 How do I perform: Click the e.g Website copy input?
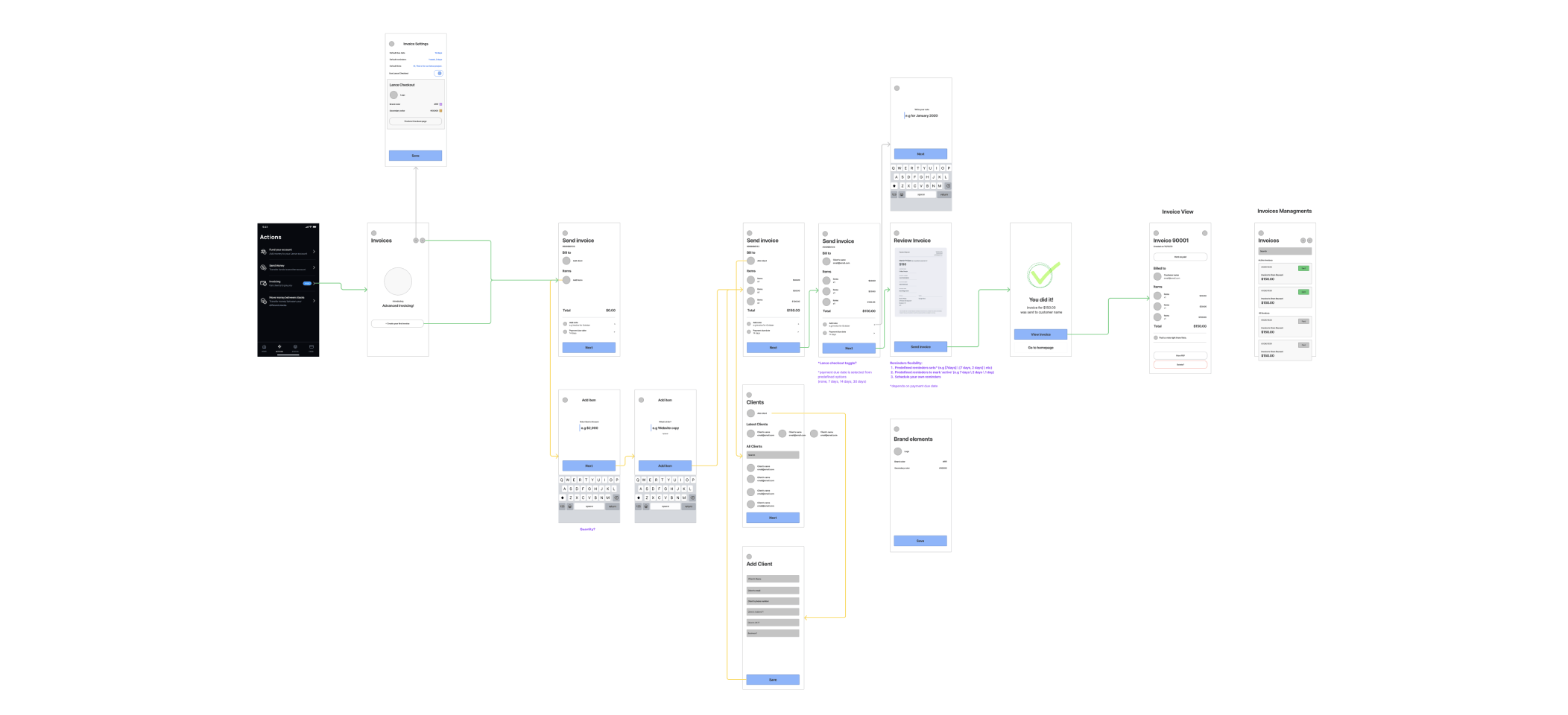click(x=665, y=428)
